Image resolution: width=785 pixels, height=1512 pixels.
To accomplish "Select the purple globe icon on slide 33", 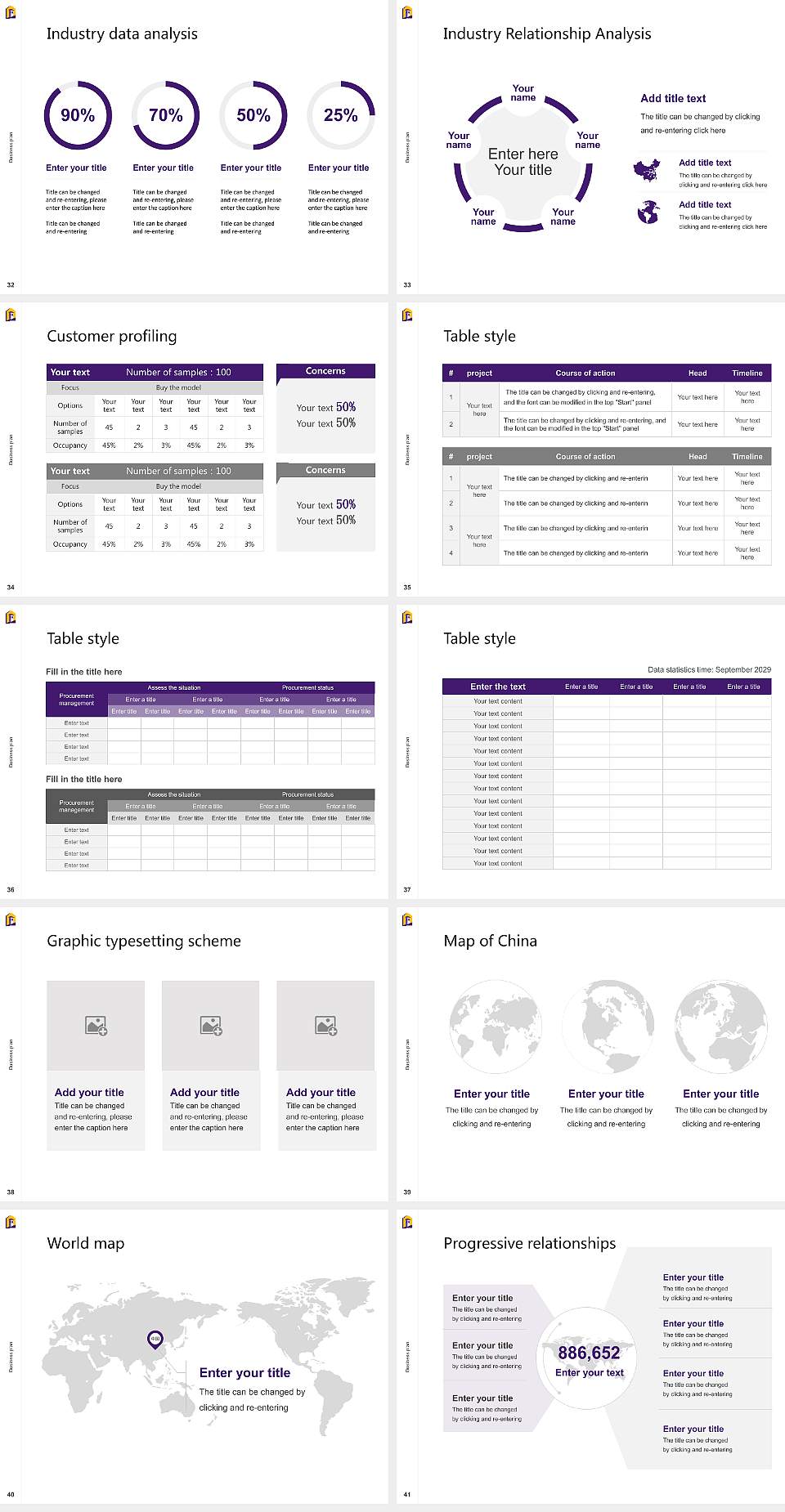I will pyautogui.click(x=648, y=212).
